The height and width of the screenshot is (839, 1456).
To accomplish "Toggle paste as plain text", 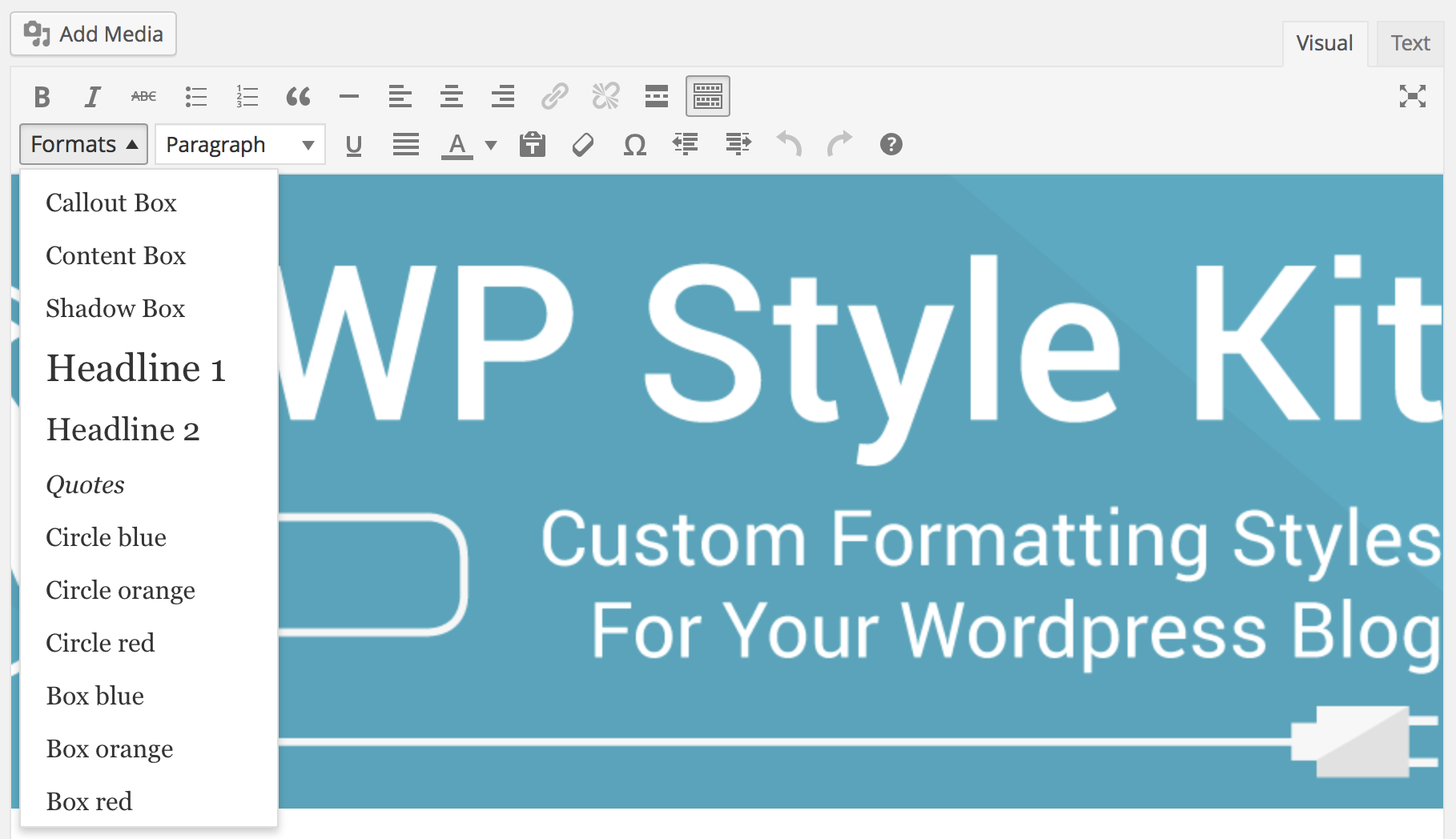I will tap(533, 145).
